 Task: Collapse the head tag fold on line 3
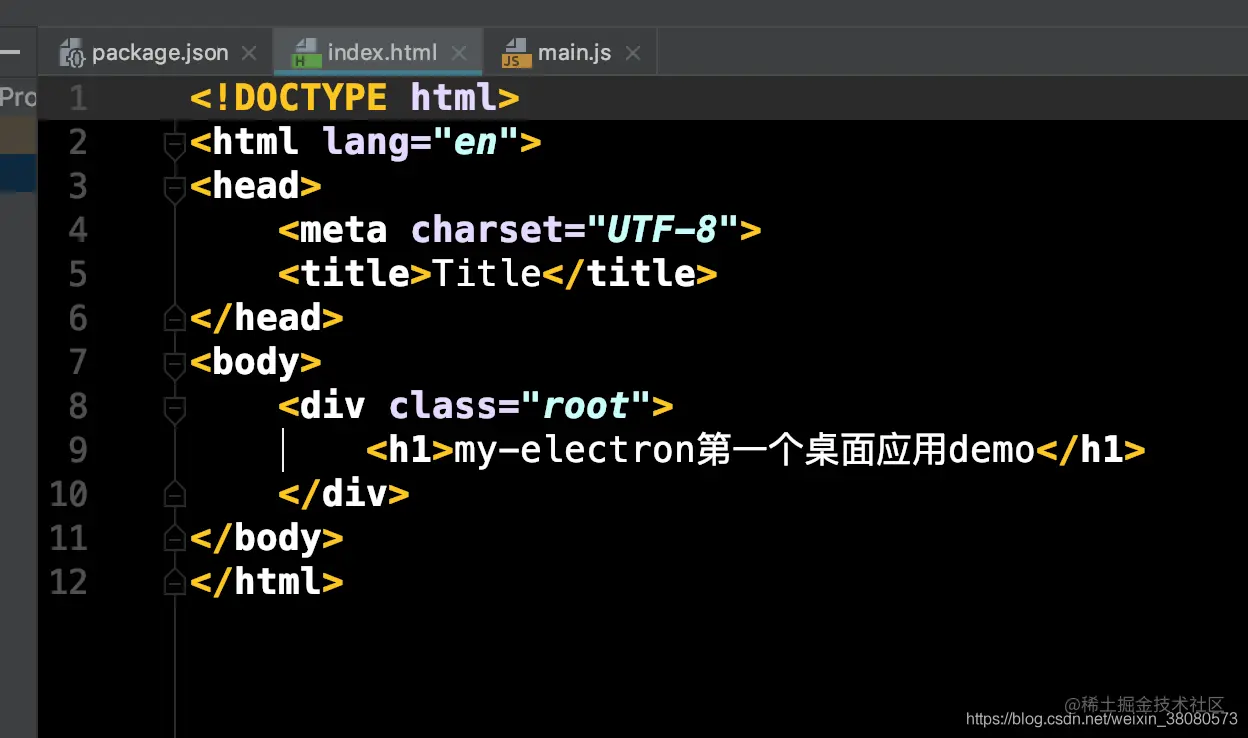[x=175, y=189]
